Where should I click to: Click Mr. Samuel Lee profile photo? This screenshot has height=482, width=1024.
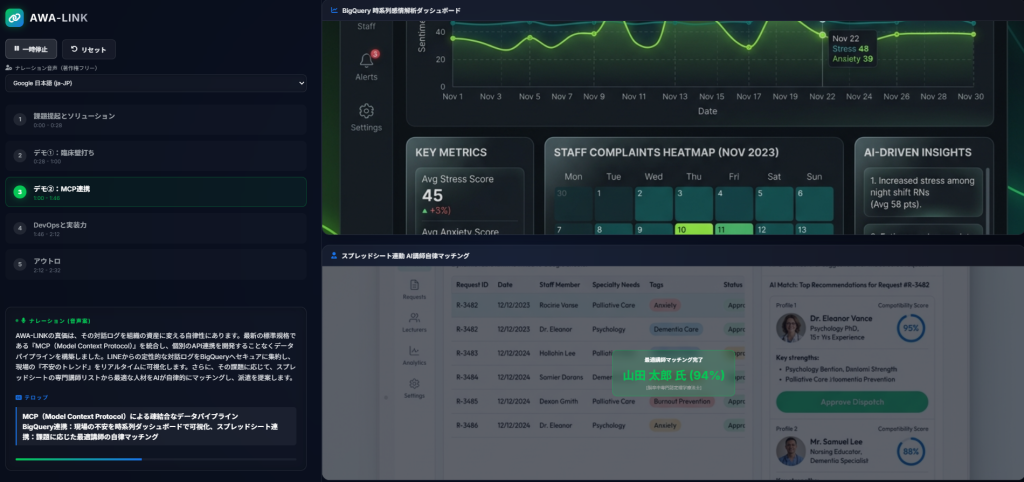click(x=790, y=451)
